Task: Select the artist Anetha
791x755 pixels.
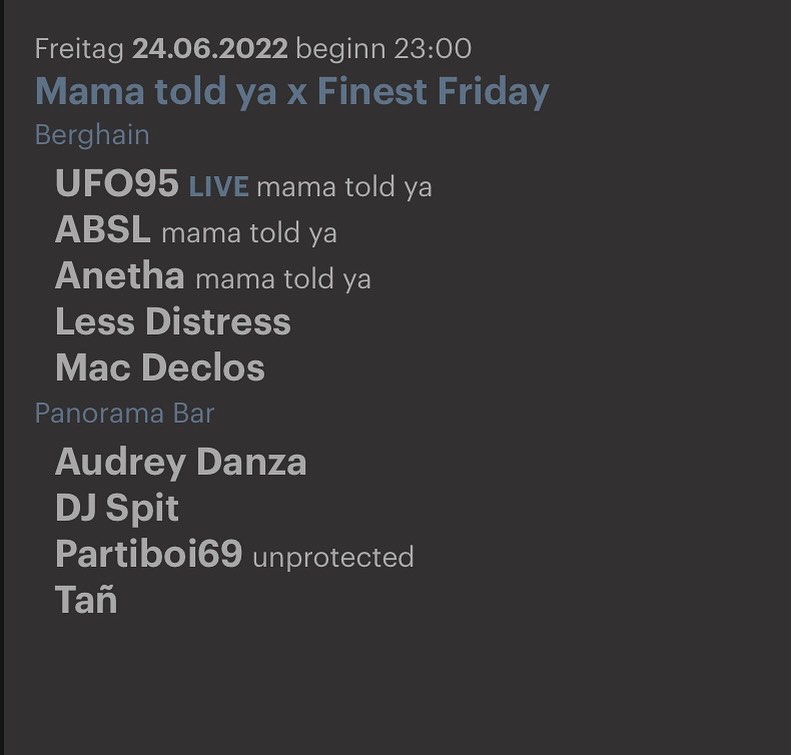Action: [x=120, y=276]
